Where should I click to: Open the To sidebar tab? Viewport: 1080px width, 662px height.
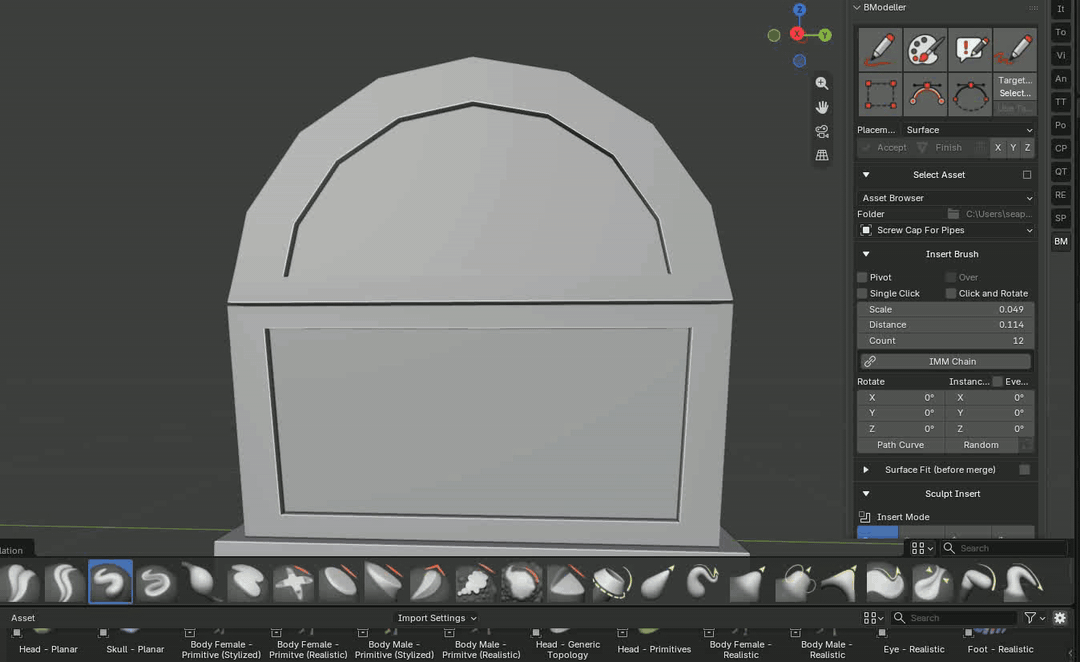click(x=1061, y=32)
